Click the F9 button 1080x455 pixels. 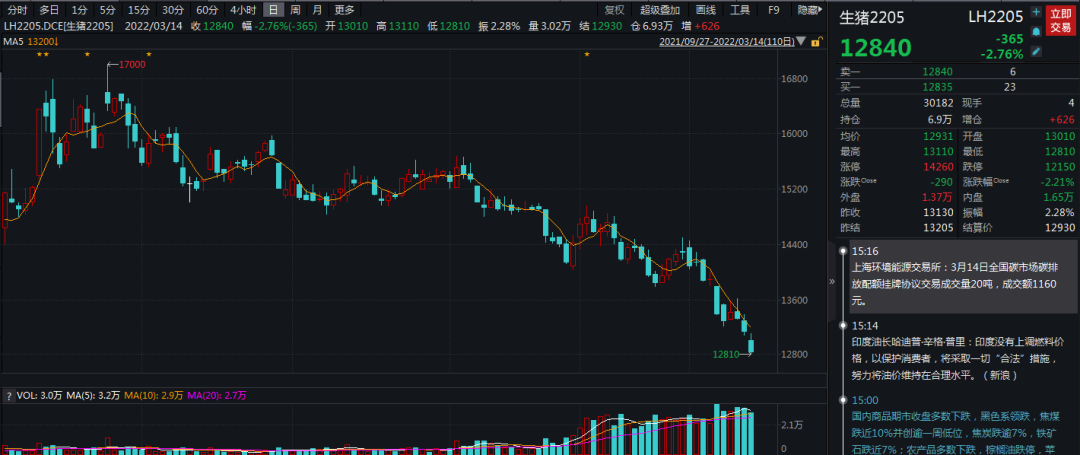coord(774,10)
